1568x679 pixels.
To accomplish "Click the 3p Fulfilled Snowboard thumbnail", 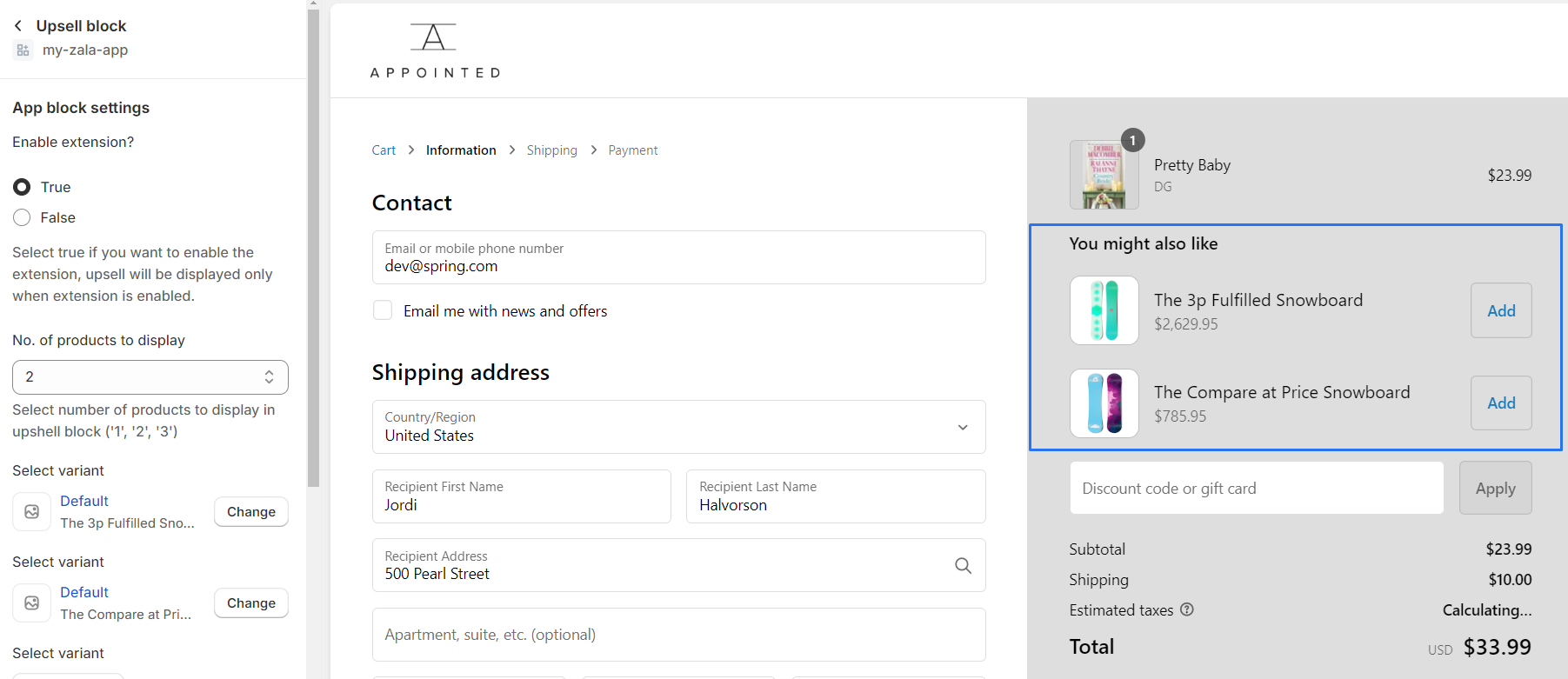I will [1104, 310].
